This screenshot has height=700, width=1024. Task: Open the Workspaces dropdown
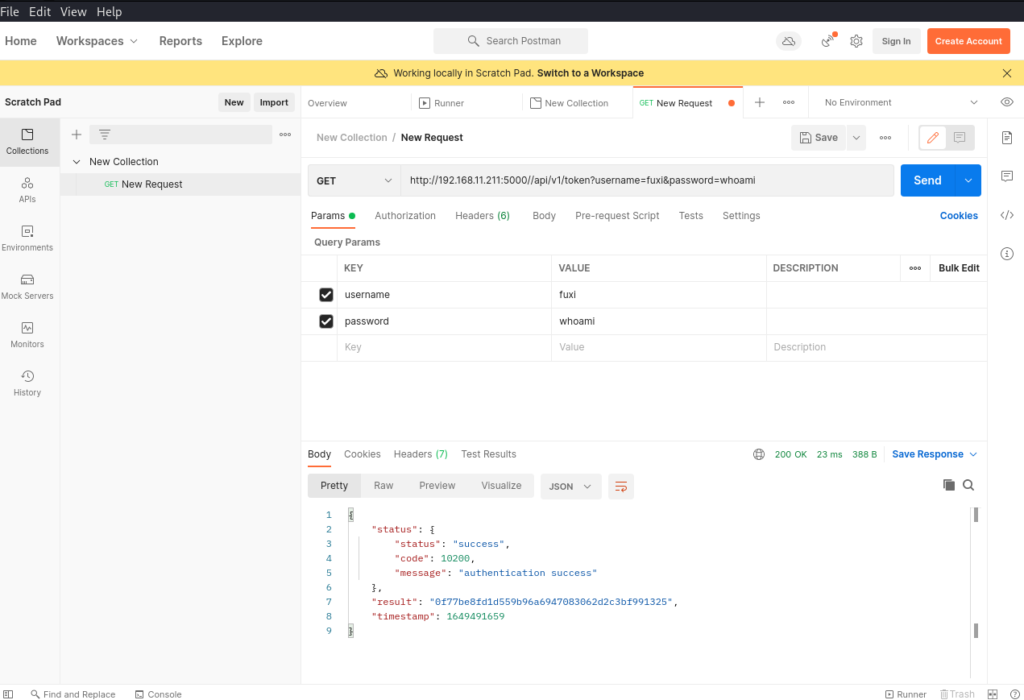click(x=97, y=41)
